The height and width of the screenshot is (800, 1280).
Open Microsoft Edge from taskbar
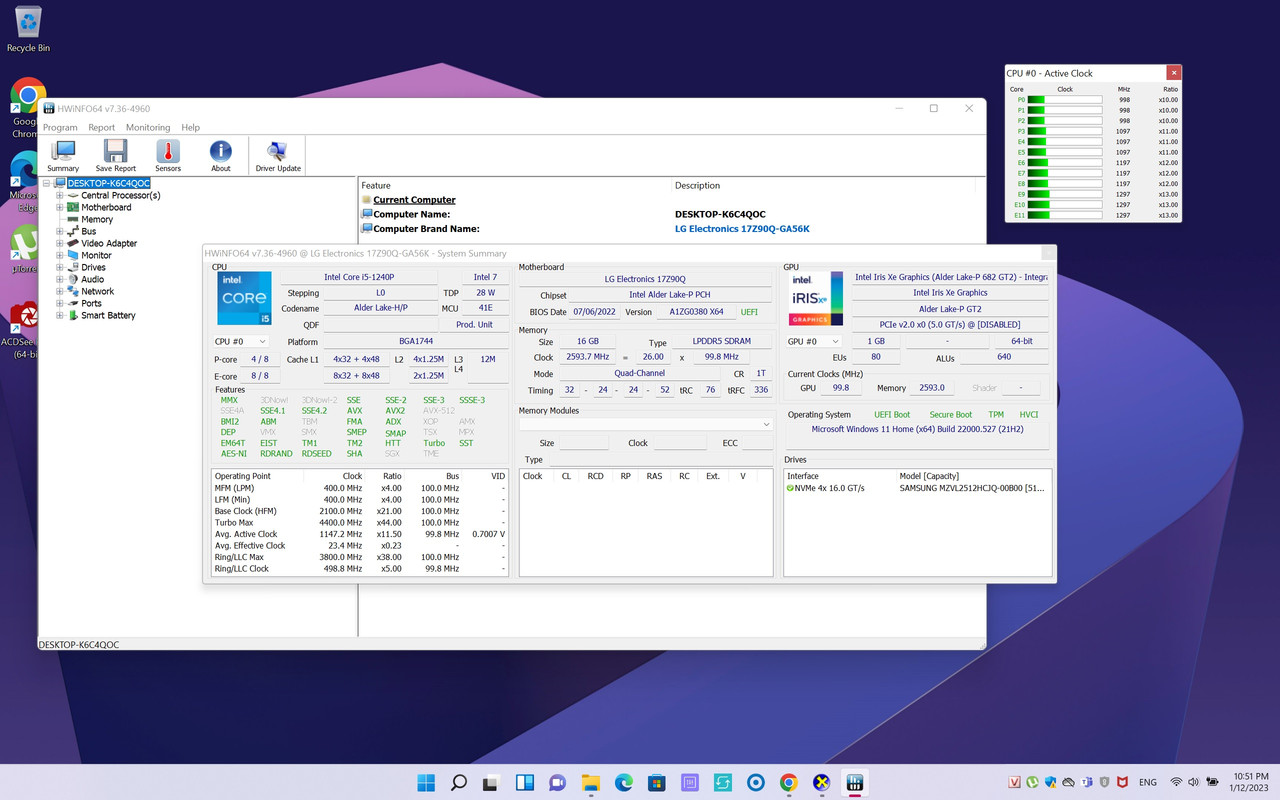coord(623,782)
